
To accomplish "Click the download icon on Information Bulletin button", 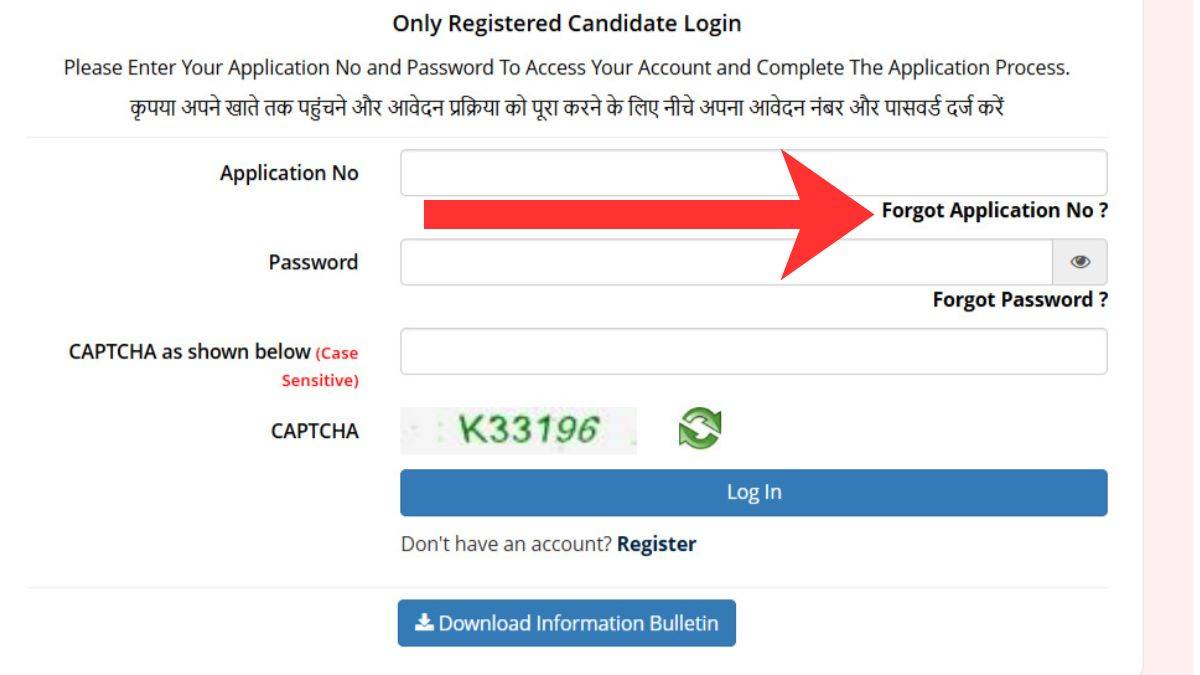I will click(424, 622).
